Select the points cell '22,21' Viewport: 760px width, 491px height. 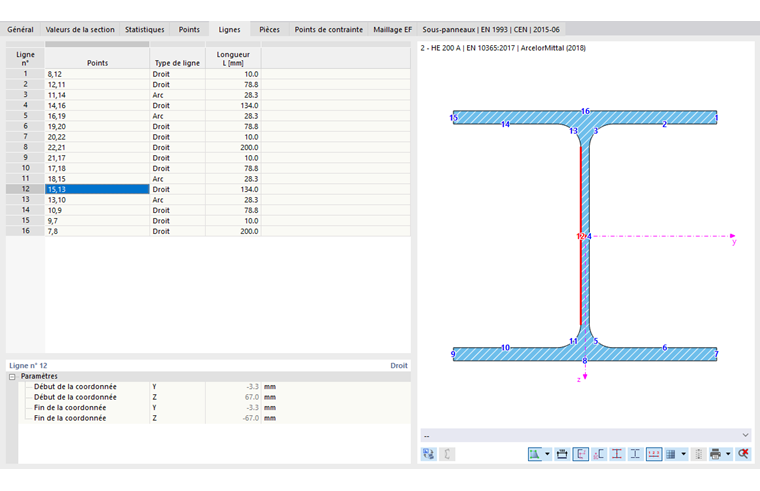pyautogui.click(x=97, y=147)
